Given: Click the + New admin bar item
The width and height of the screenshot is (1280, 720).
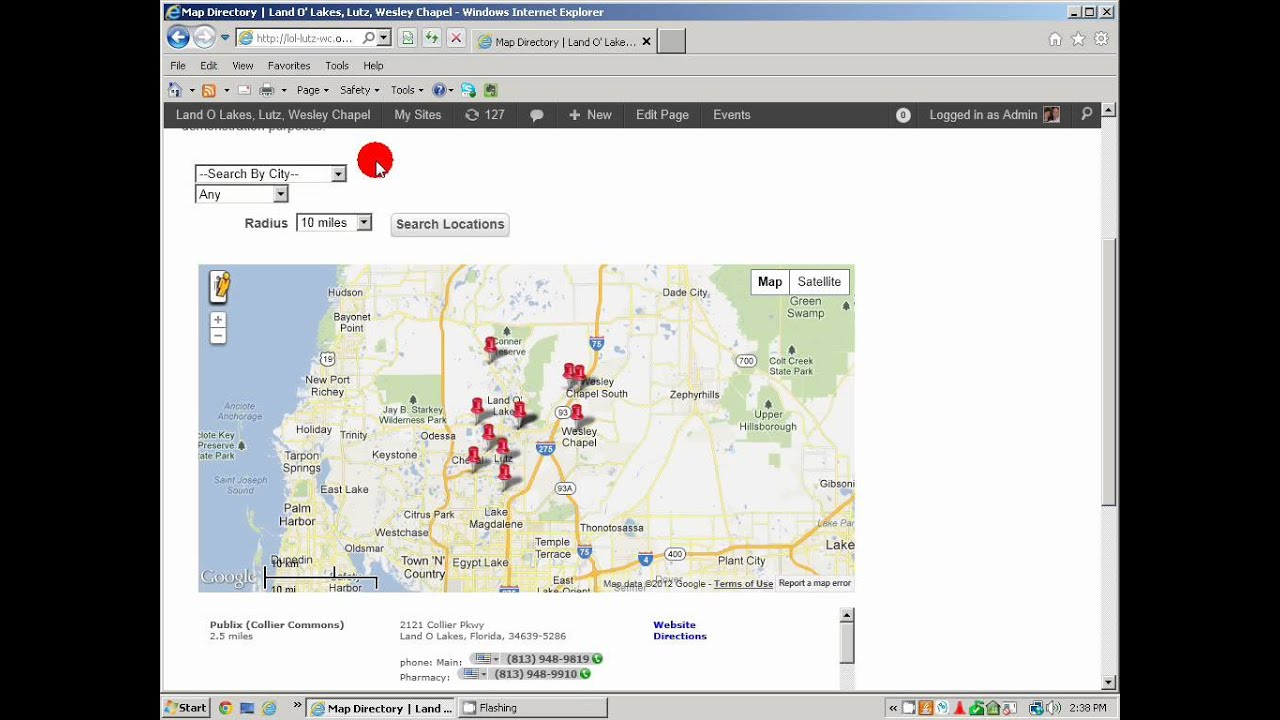Looking at the screenshot, I should [590, 115].
